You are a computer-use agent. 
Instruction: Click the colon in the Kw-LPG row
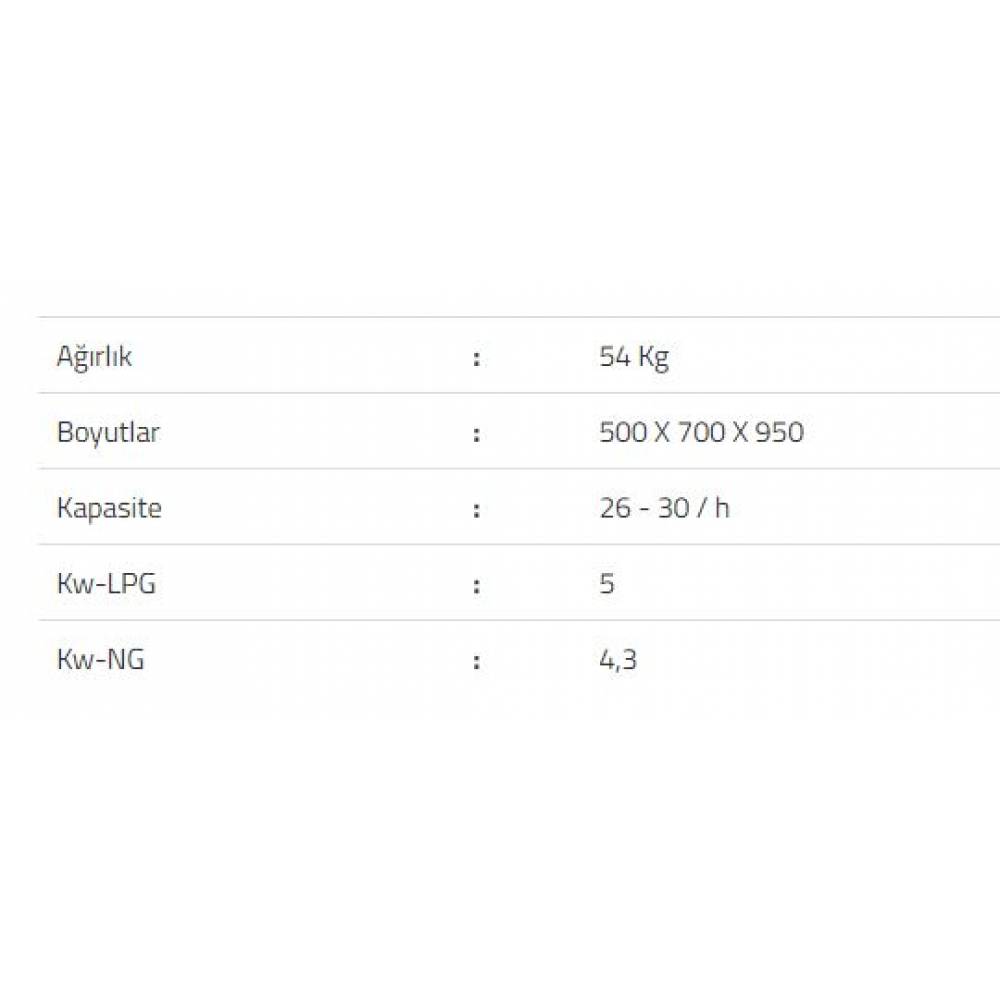pos(477,585)
